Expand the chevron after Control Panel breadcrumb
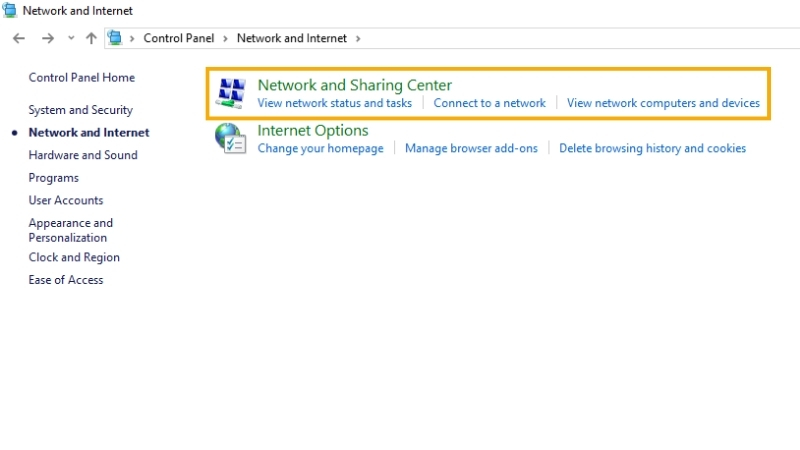The height and width of the screenshot is (450, 800). (x=225, y=39)
